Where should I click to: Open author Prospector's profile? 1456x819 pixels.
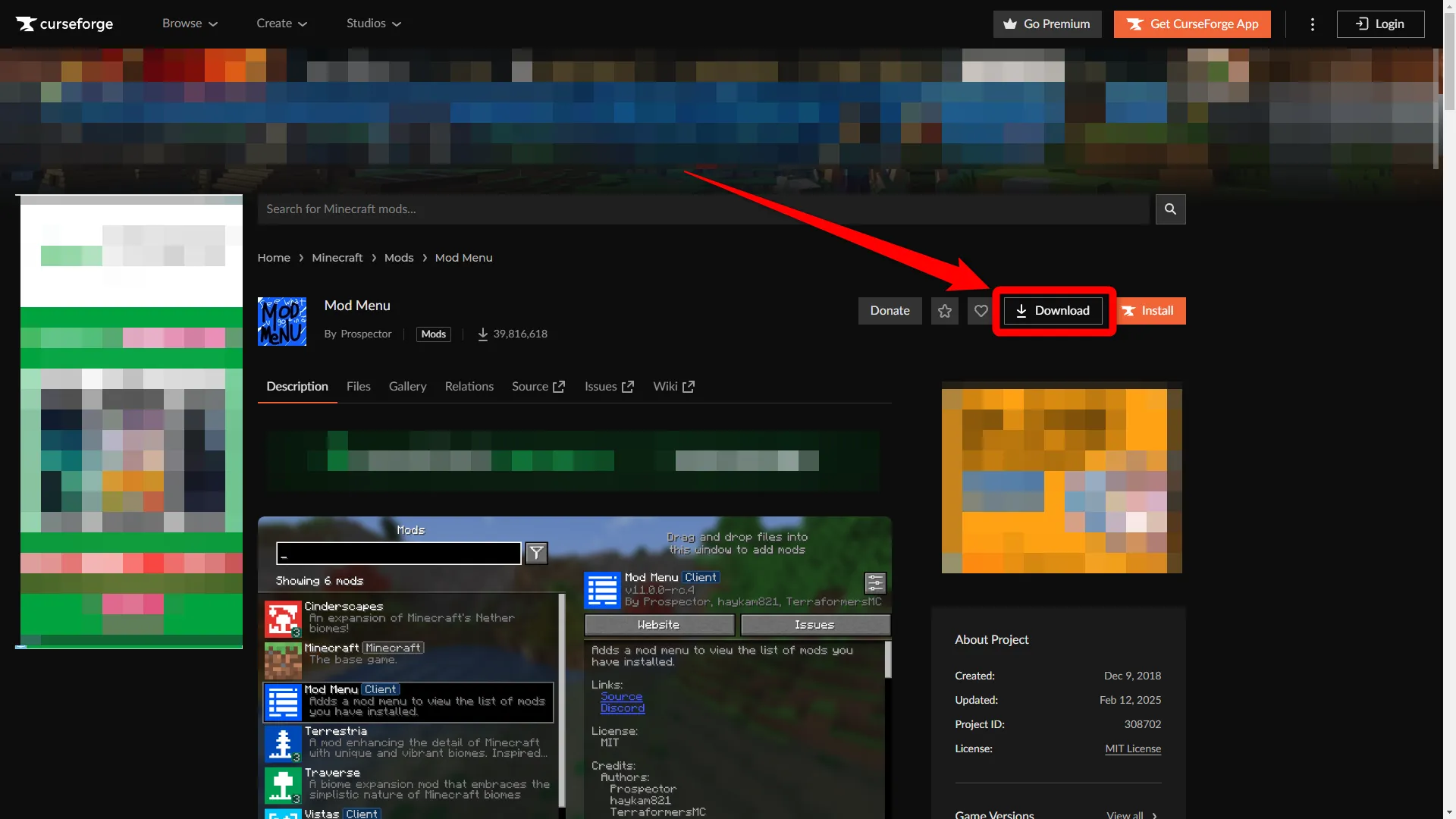tap(366, 334)
